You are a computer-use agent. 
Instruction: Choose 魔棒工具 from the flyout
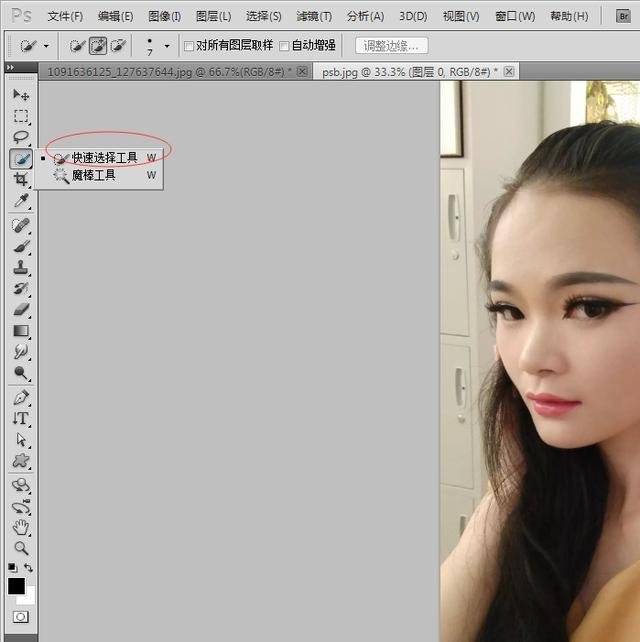point(99,175)
